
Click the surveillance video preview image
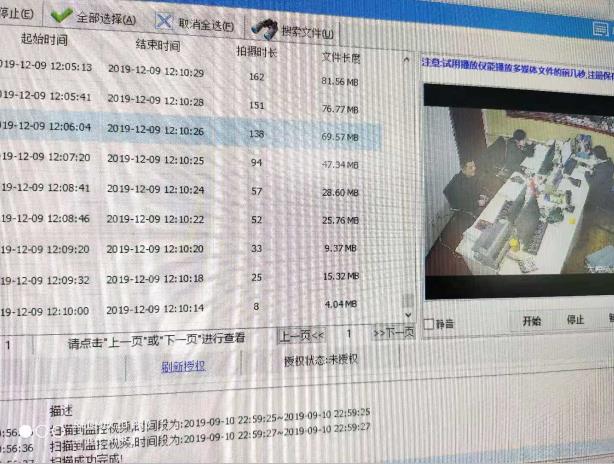click(x=518, y=190)
